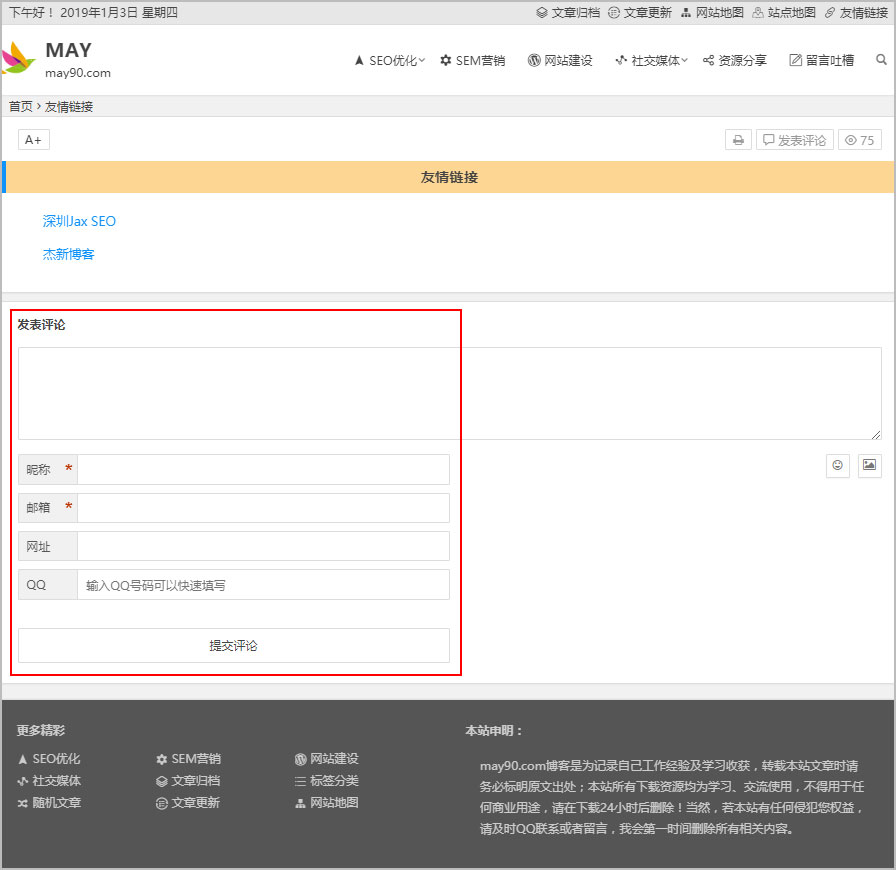
Task: Expand the SEO优化 dropdown menu
Action: click(390, 60)
